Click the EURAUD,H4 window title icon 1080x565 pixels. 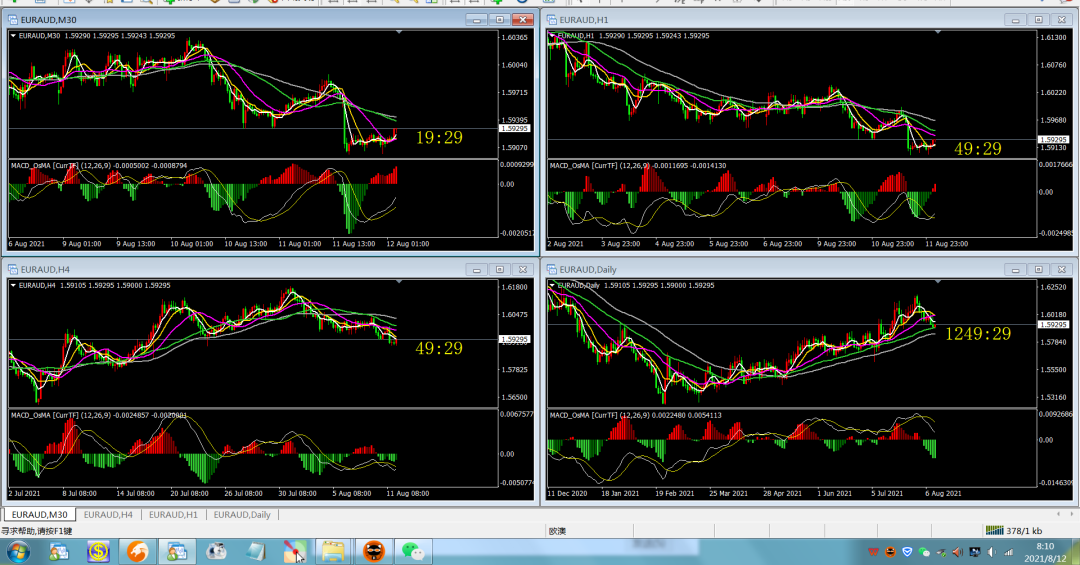(12, 269)
